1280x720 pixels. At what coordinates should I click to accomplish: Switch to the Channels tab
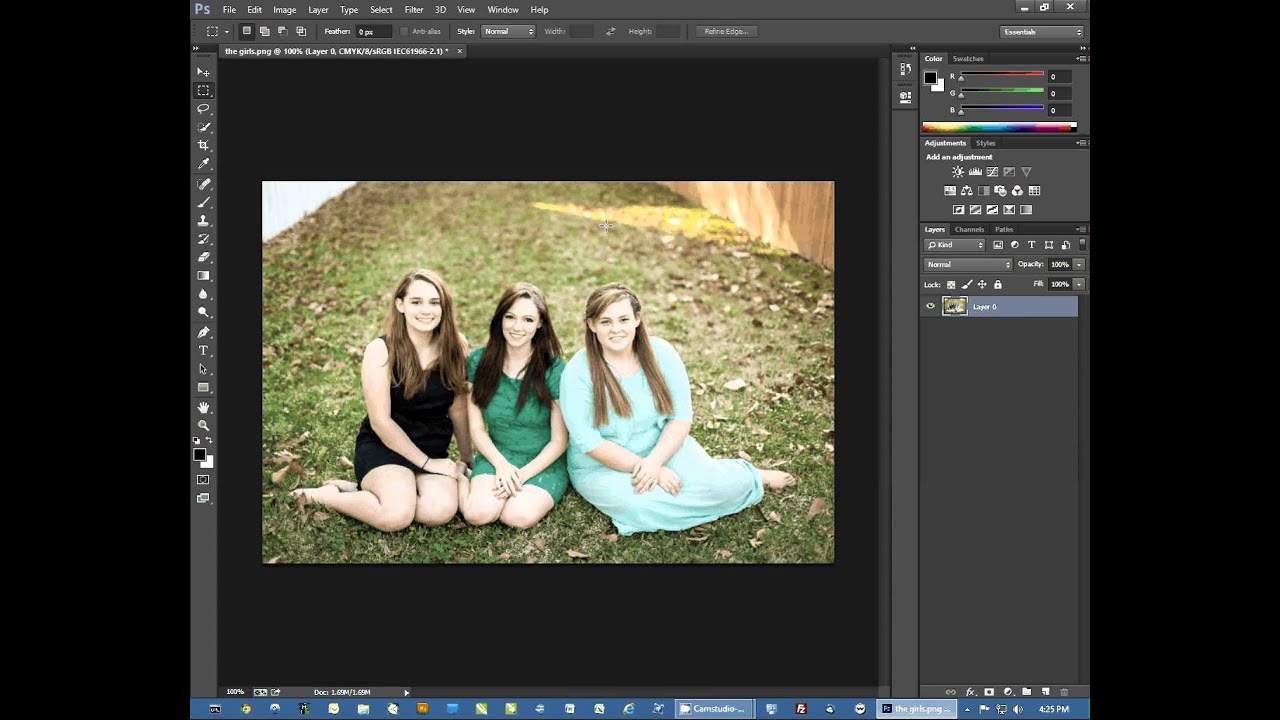coord(969,230)
